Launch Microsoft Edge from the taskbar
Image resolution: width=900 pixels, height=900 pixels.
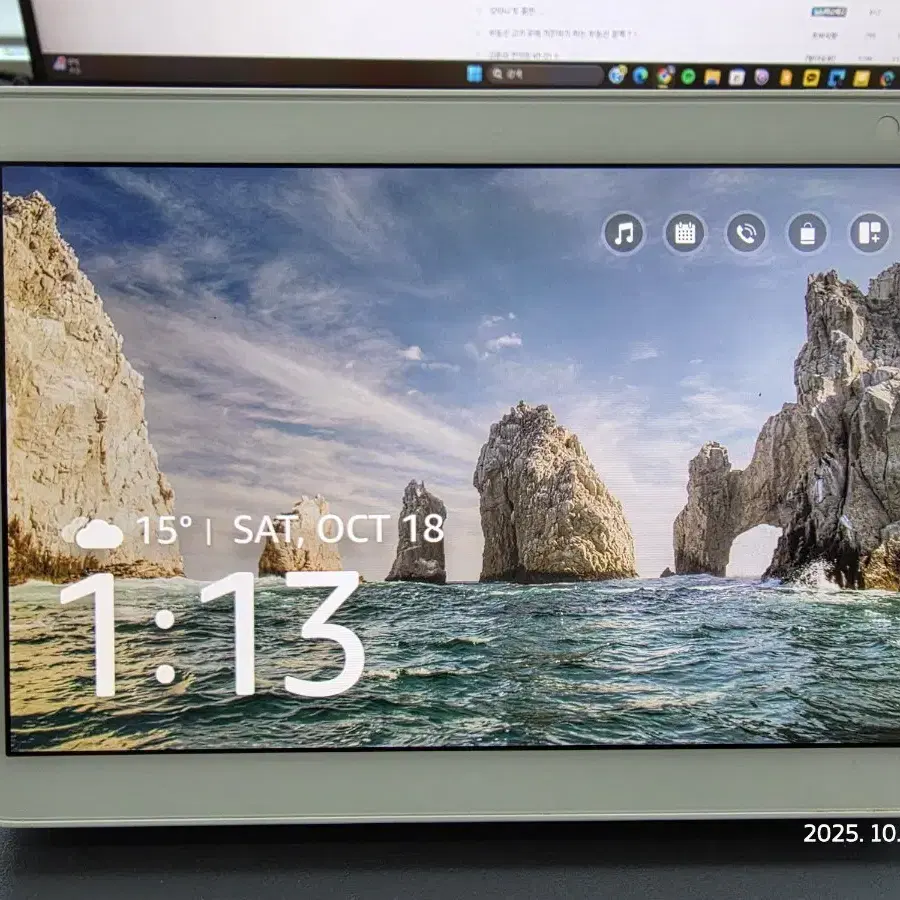[640, 76]
